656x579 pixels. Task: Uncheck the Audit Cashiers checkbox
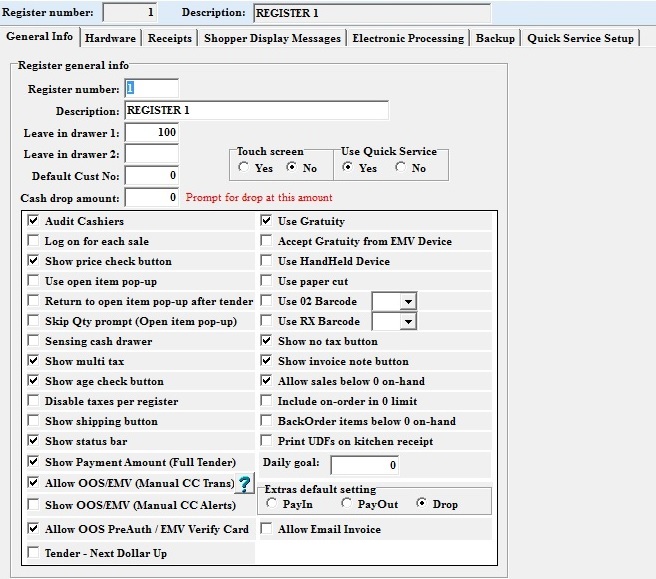[x=34, y=221]
